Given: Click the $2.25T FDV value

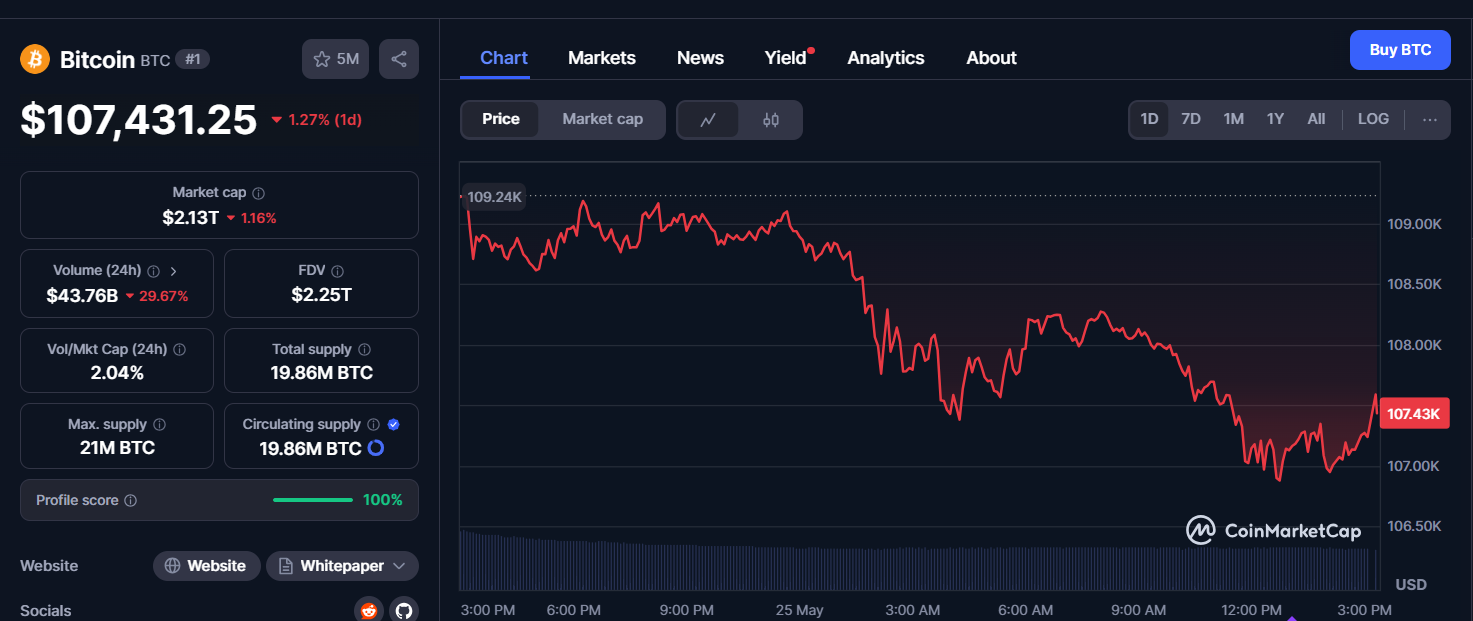Looking at the screenshot, I should tap(321, 295).
